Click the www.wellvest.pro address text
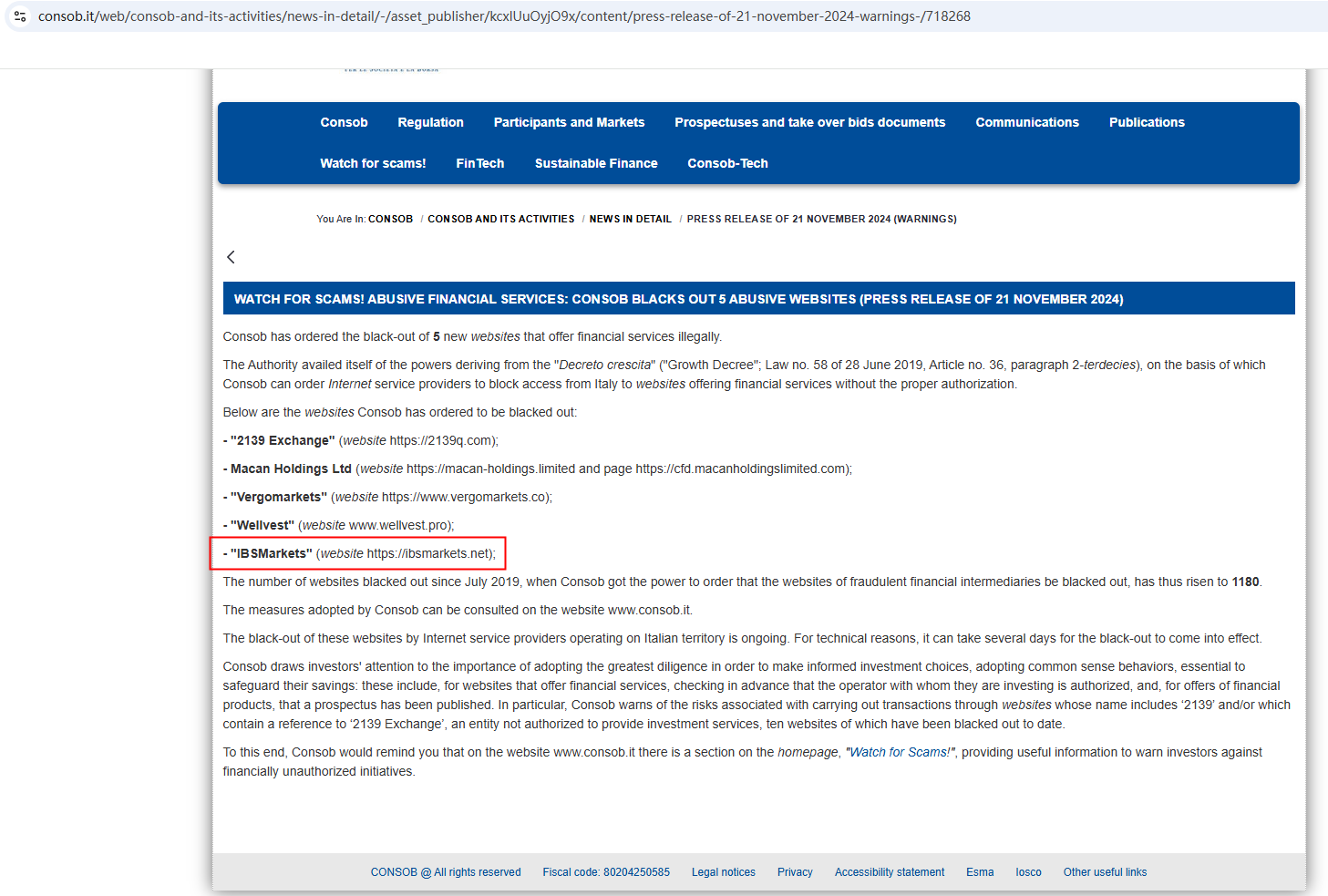 tap(399, 525)
